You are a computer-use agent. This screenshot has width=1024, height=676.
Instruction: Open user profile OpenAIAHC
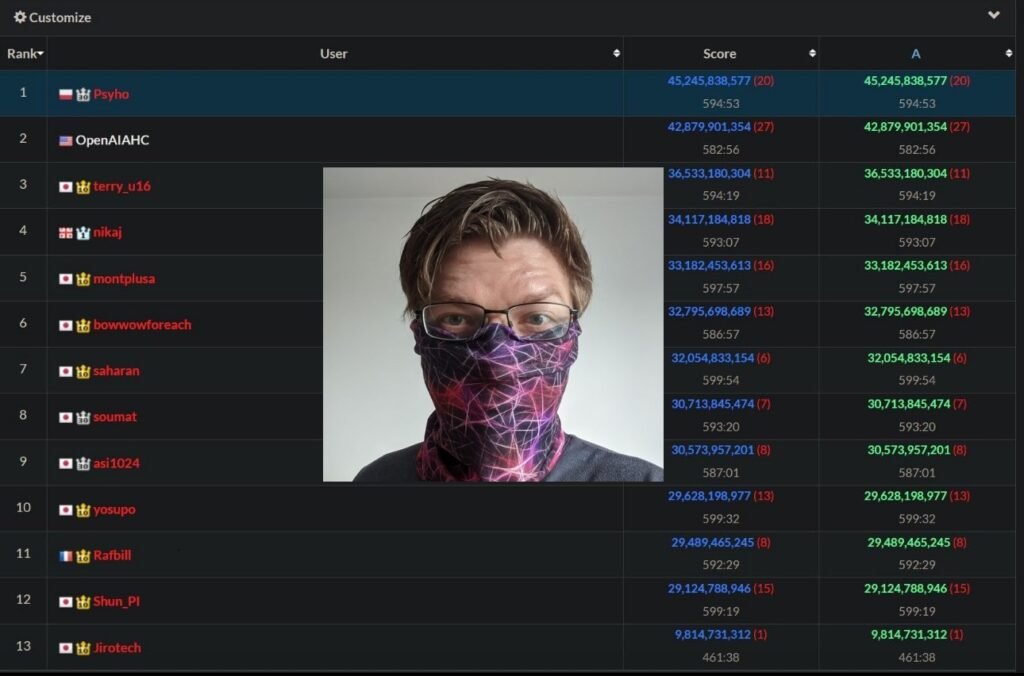(x=112, y=140)
